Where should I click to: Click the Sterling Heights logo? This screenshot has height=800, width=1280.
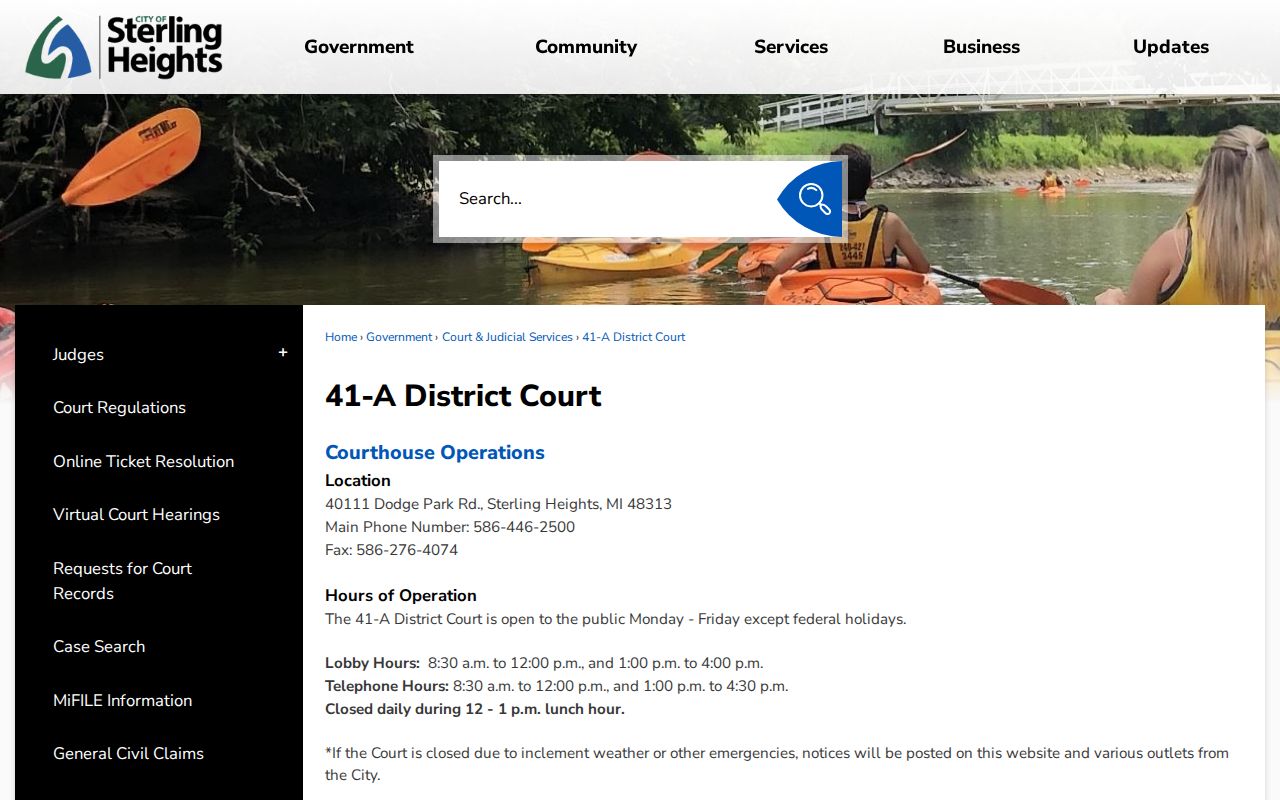tap(124, 47)
